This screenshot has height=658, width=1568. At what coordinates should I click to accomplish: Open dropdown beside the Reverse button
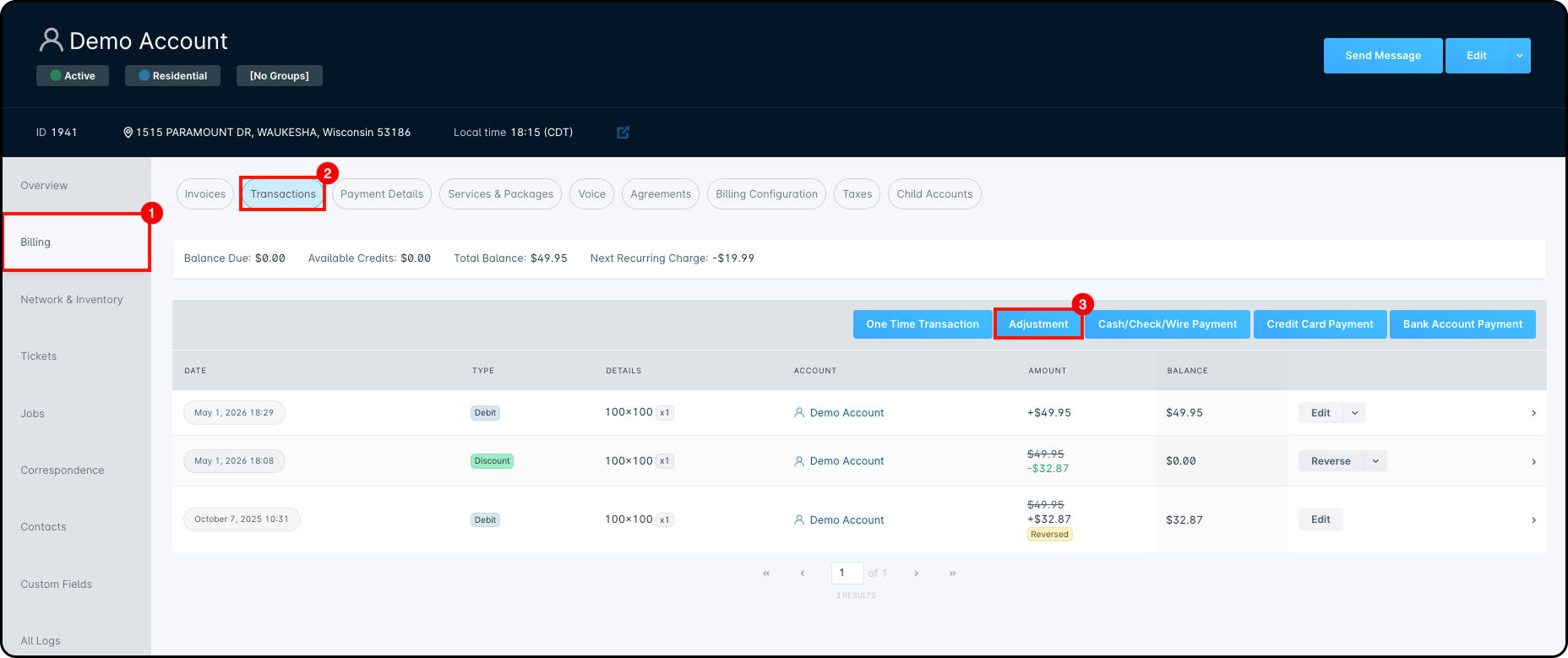click(x=1375, y=461)
